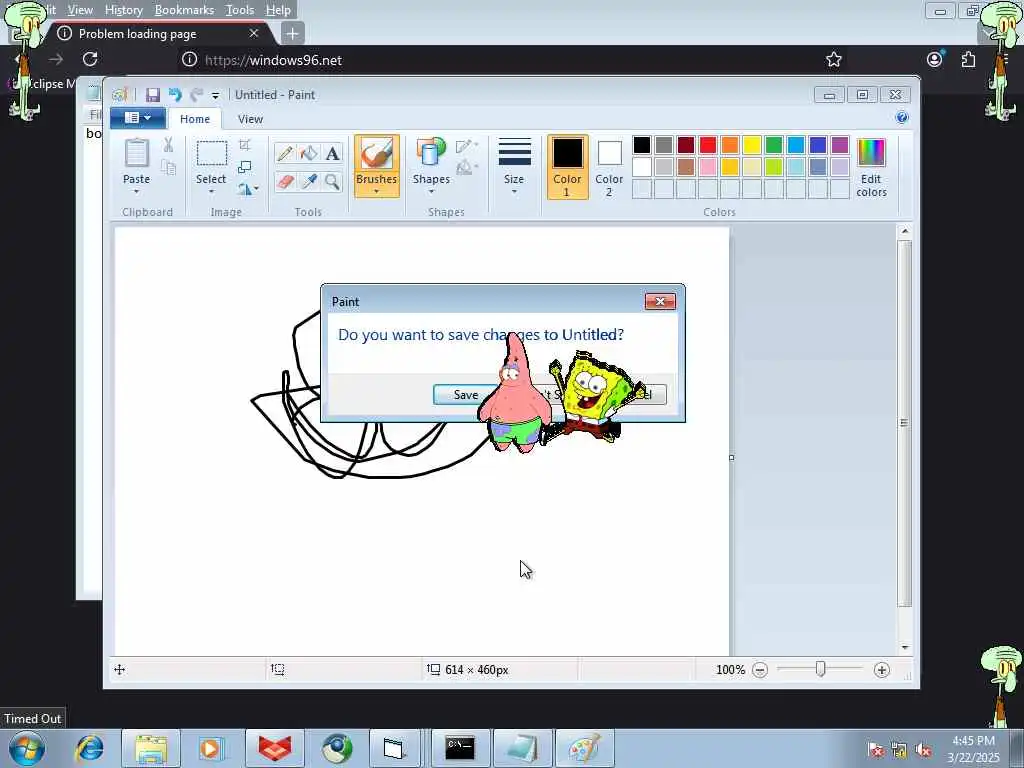
Task: Pick the purple color swatch
Action: click(840, 145)
